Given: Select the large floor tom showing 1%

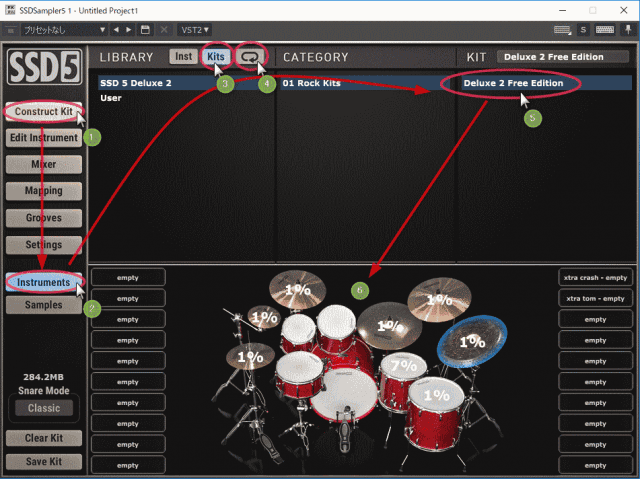Looking at the screenshot, I should point(435,412).
